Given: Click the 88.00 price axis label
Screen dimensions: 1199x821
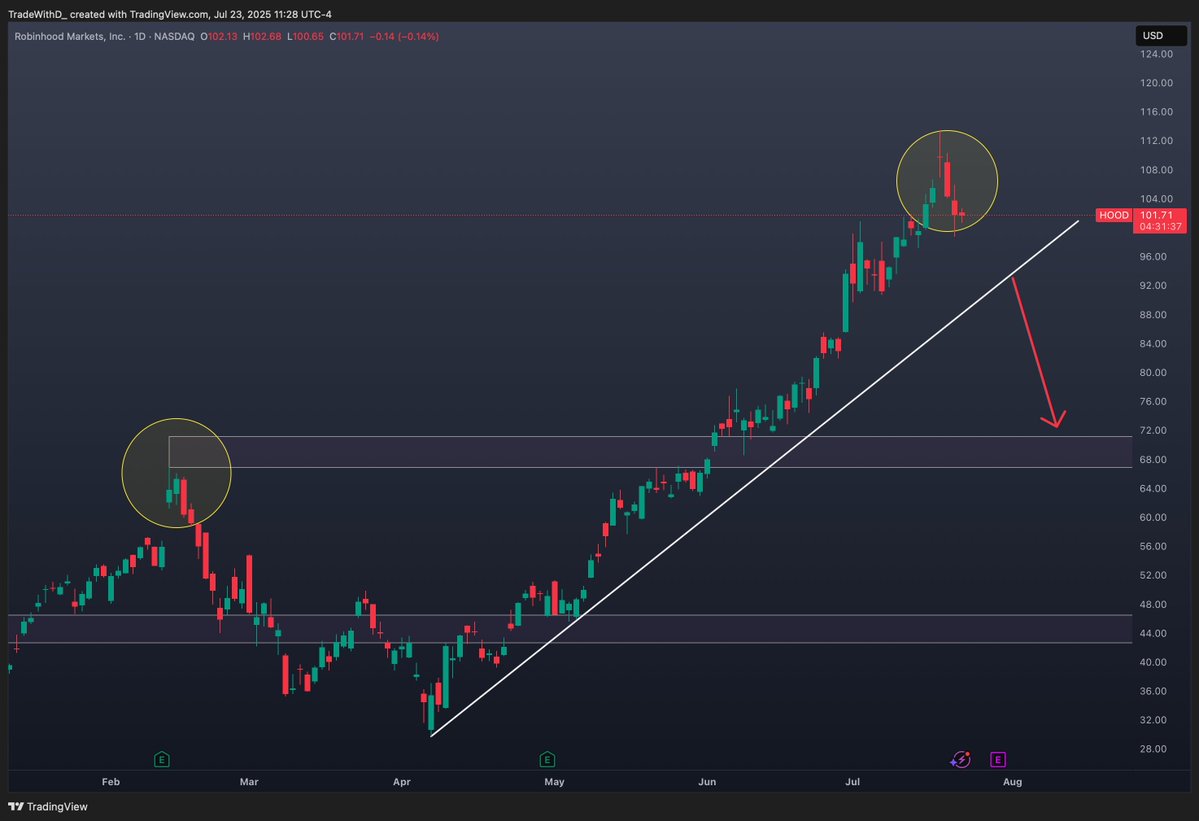Looking at the screenshot, I should (x=1153, y=314).
